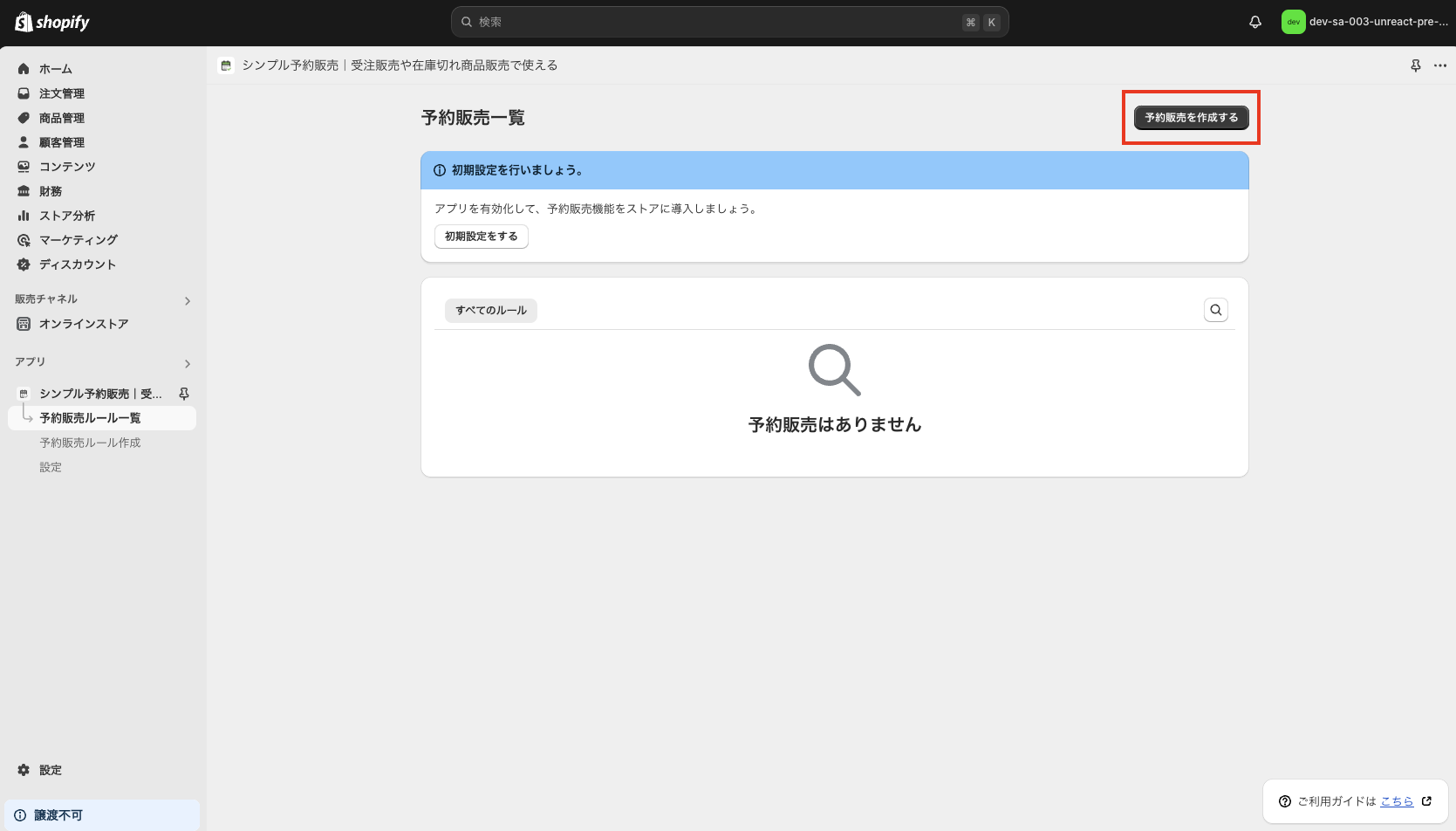This screenshot has height=831, width=1456.
Task: Expand the アプリ section
Action: pyautogui.click(x=187, y=363)
